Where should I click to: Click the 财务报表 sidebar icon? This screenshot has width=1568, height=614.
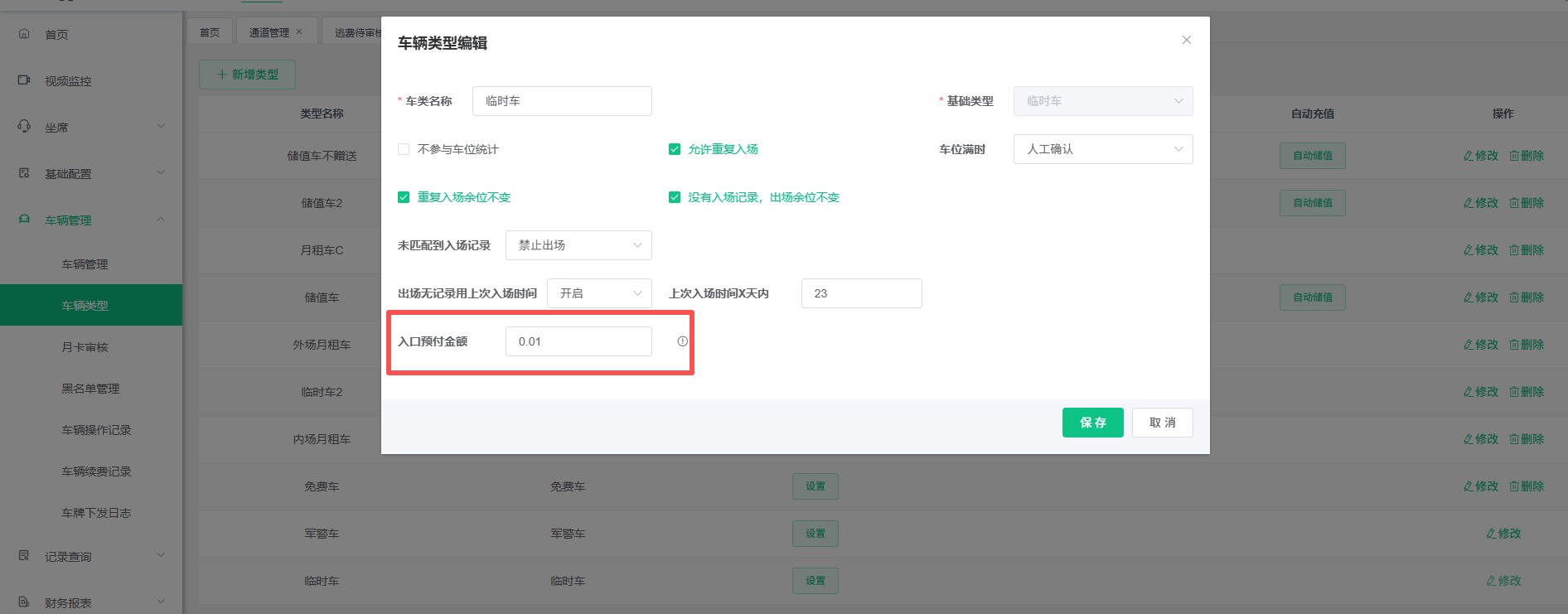coord(24,602)
